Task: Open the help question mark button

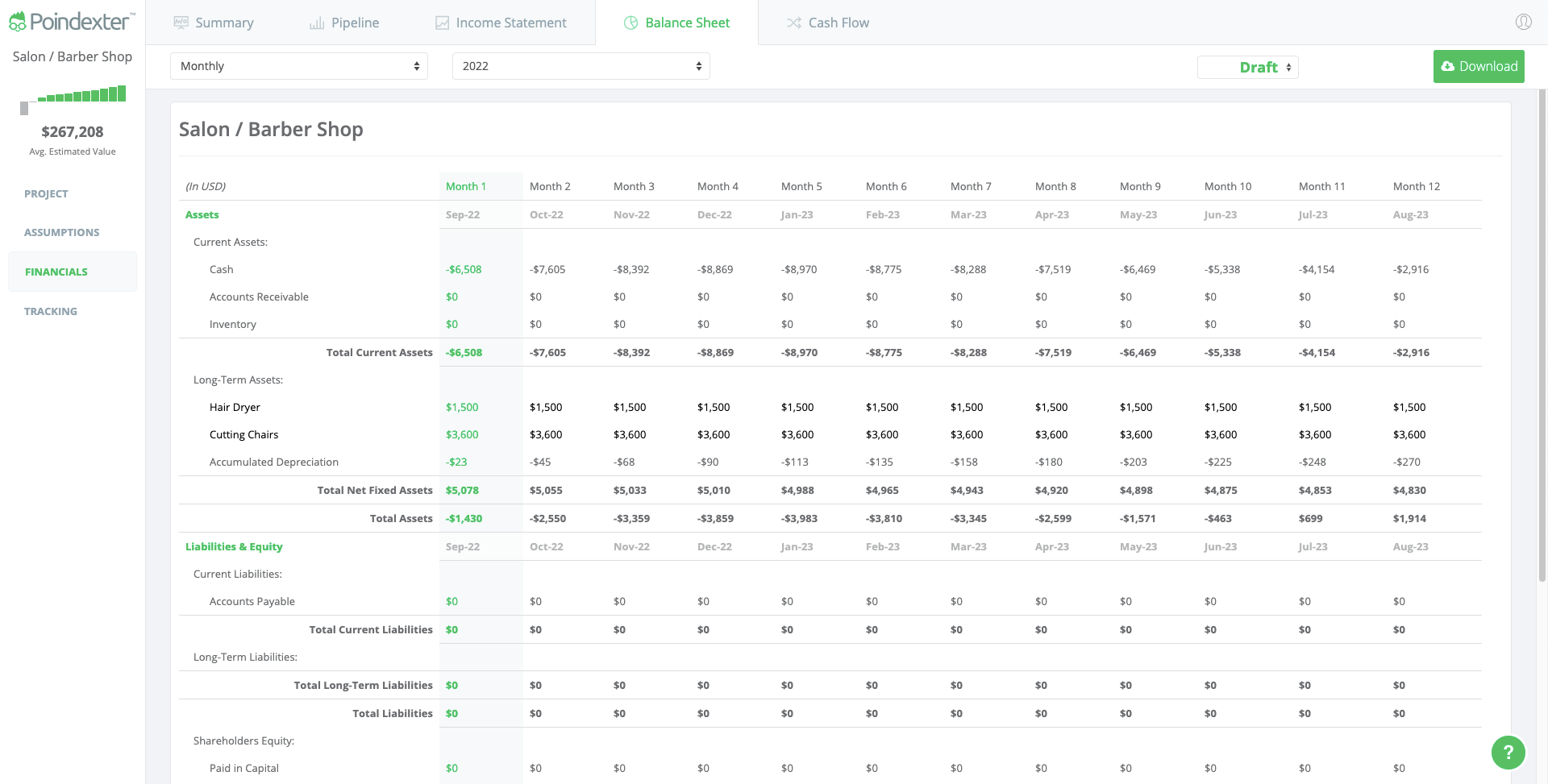Action: click(x=1508, y=753)
